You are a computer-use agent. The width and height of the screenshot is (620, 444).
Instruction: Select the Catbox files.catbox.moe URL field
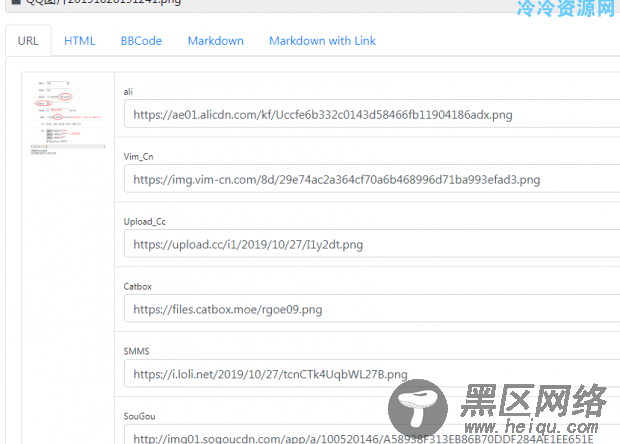click(x=372, y=309)
